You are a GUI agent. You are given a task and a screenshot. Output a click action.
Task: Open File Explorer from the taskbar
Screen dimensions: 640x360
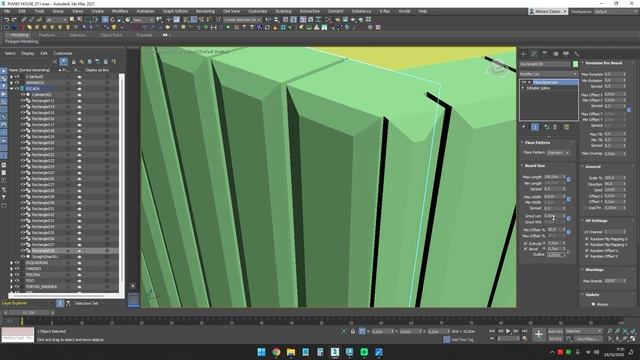[x=291, y=352]
